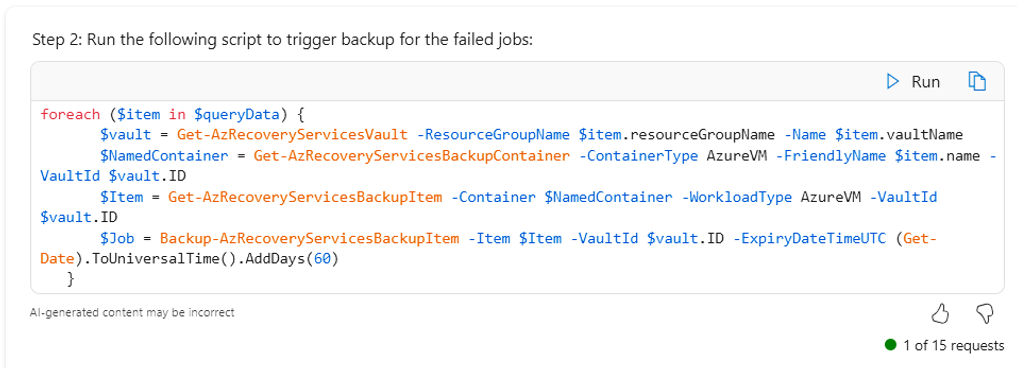Copy the script with the copy icon

click(977, 81)
